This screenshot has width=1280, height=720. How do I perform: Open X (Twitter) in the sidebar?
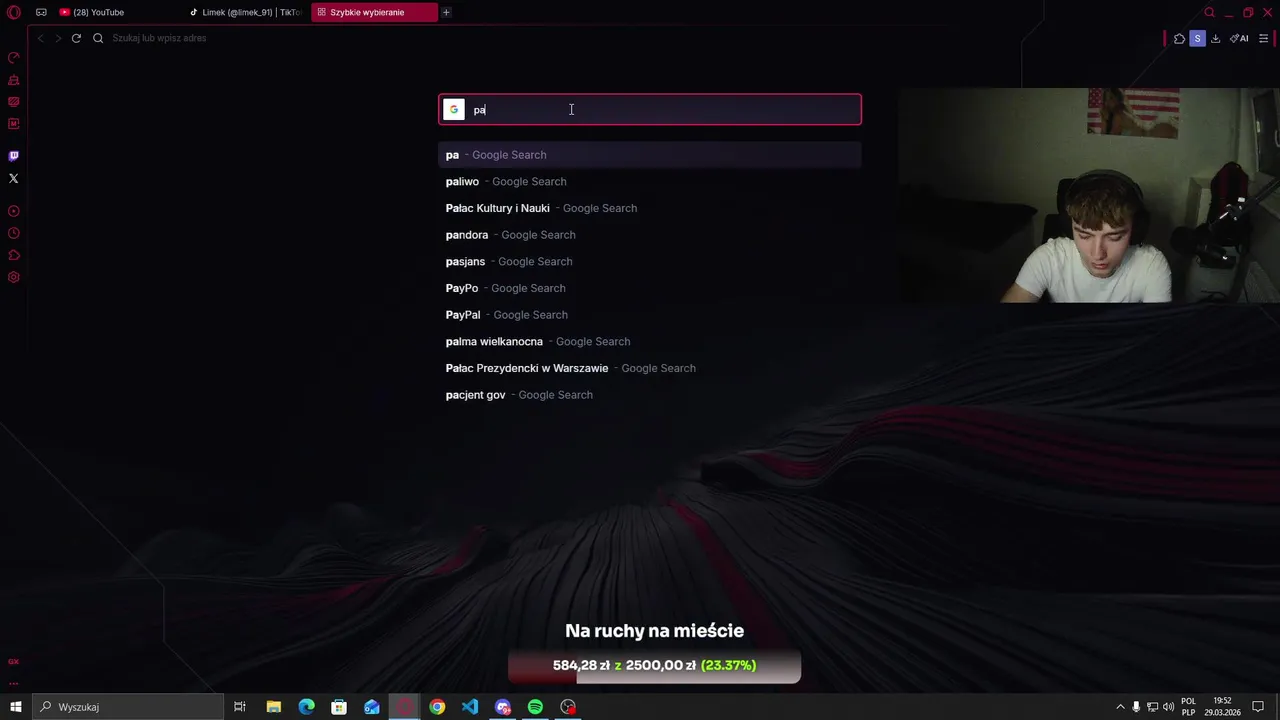point(14,178)
